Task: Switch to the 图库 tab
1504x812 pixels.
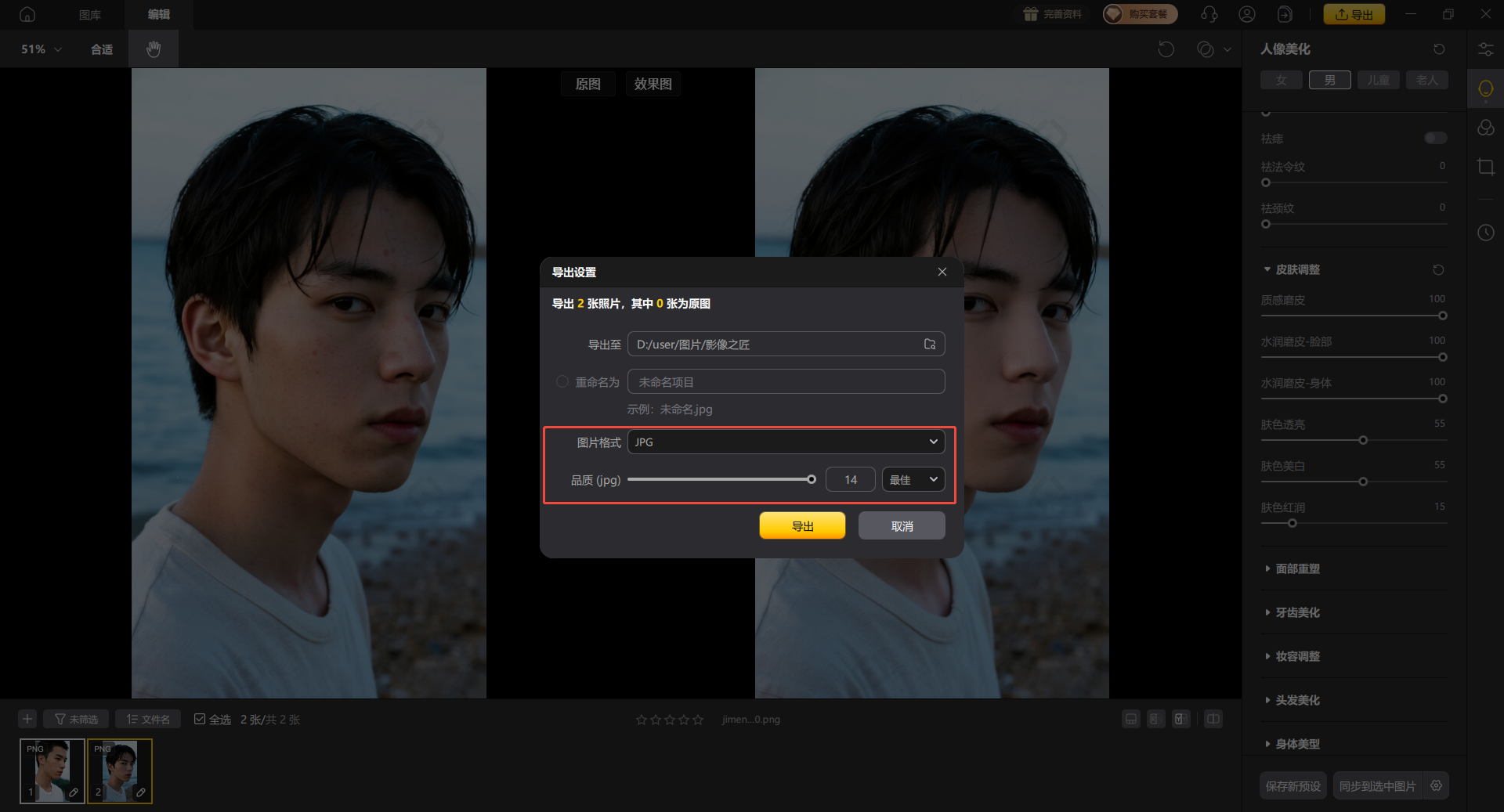Action: pos(90,14)
